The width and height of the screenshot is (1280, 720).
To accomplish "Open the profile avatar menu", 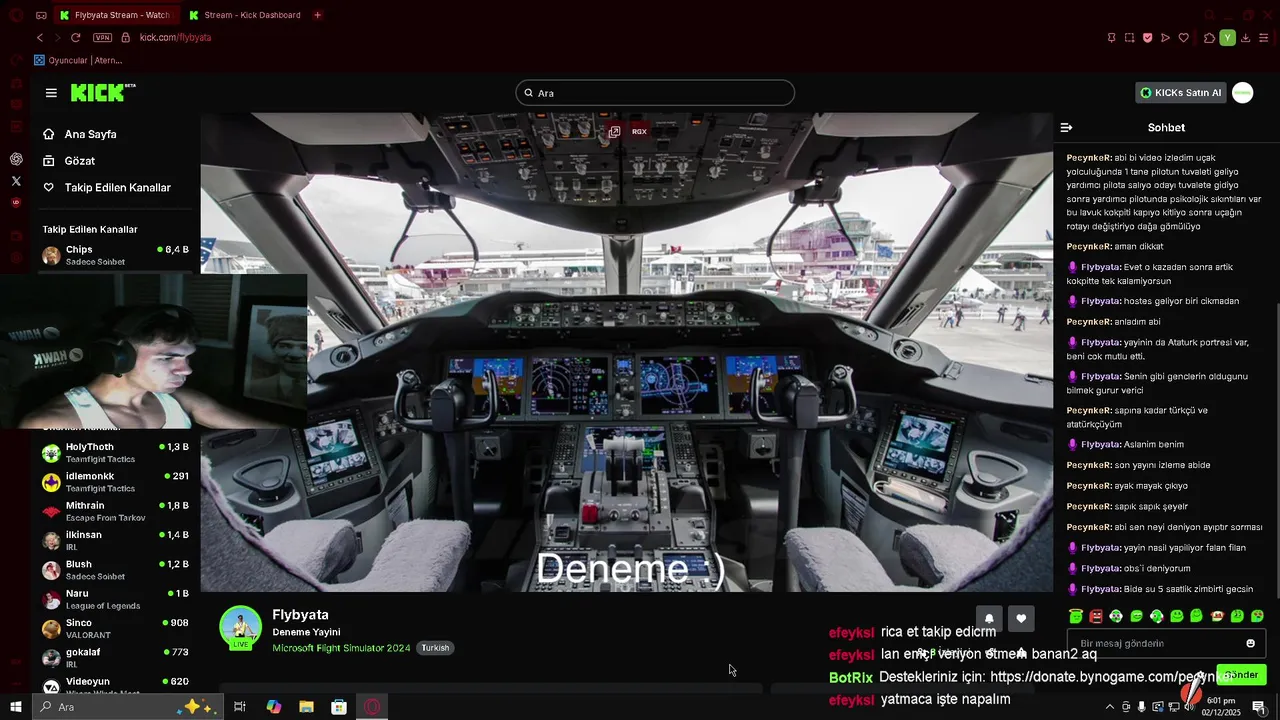I will 1242,93.
